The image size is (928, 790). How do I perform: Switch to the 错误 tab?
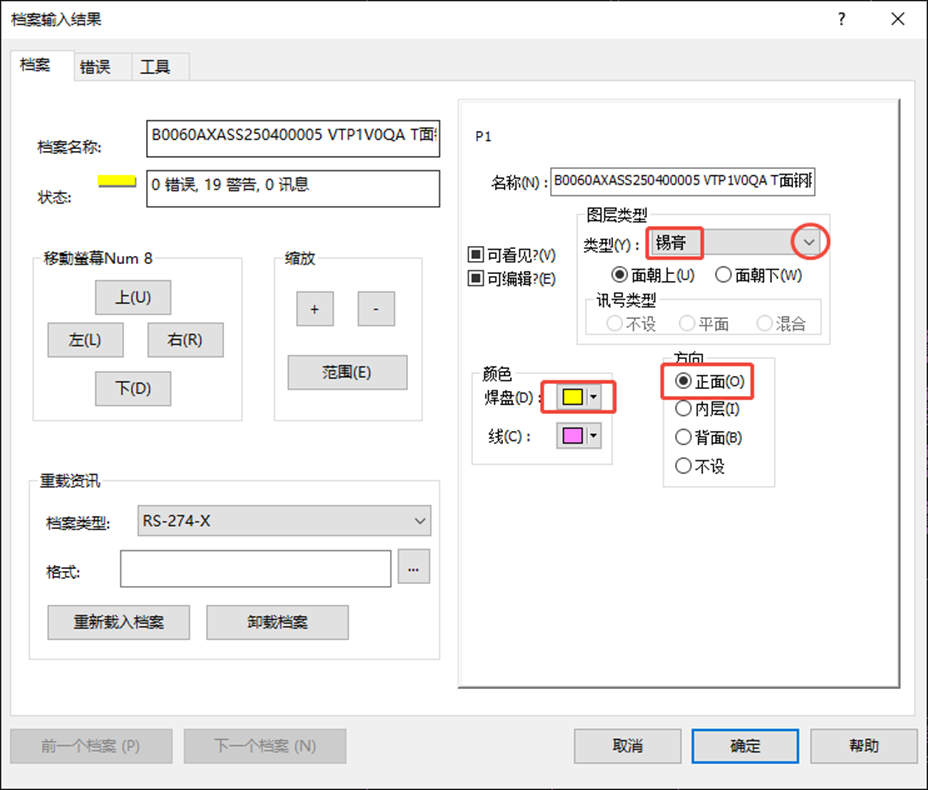(95, 67)
